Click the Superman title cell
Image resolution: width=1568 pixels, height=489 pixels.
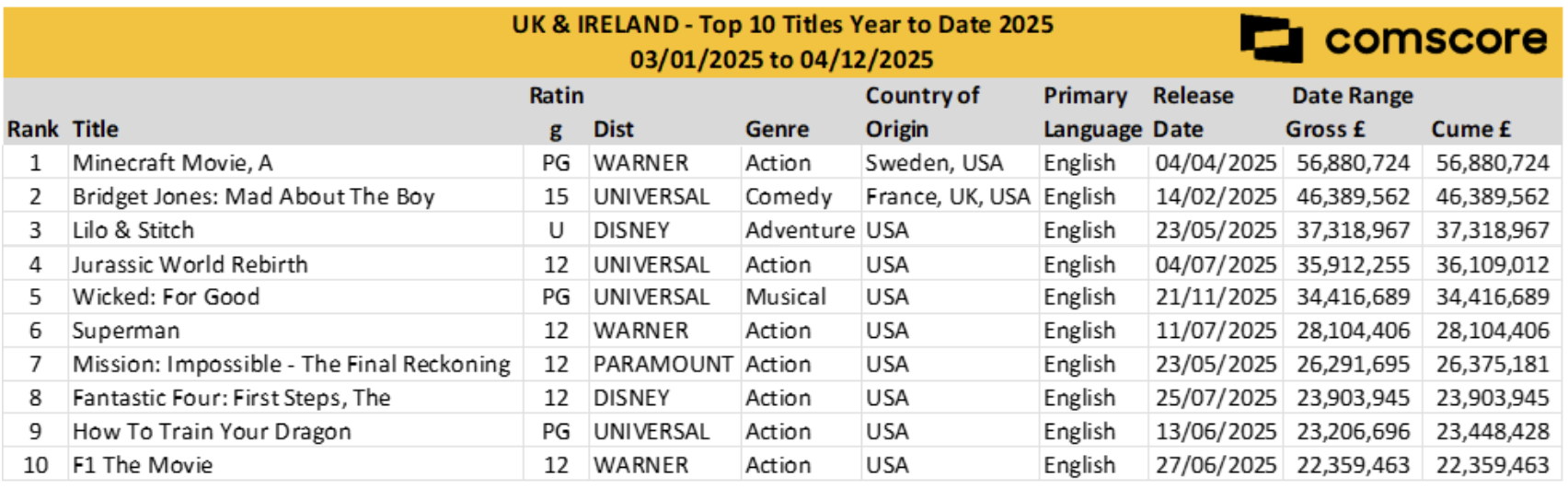click(x=126, y=331)
